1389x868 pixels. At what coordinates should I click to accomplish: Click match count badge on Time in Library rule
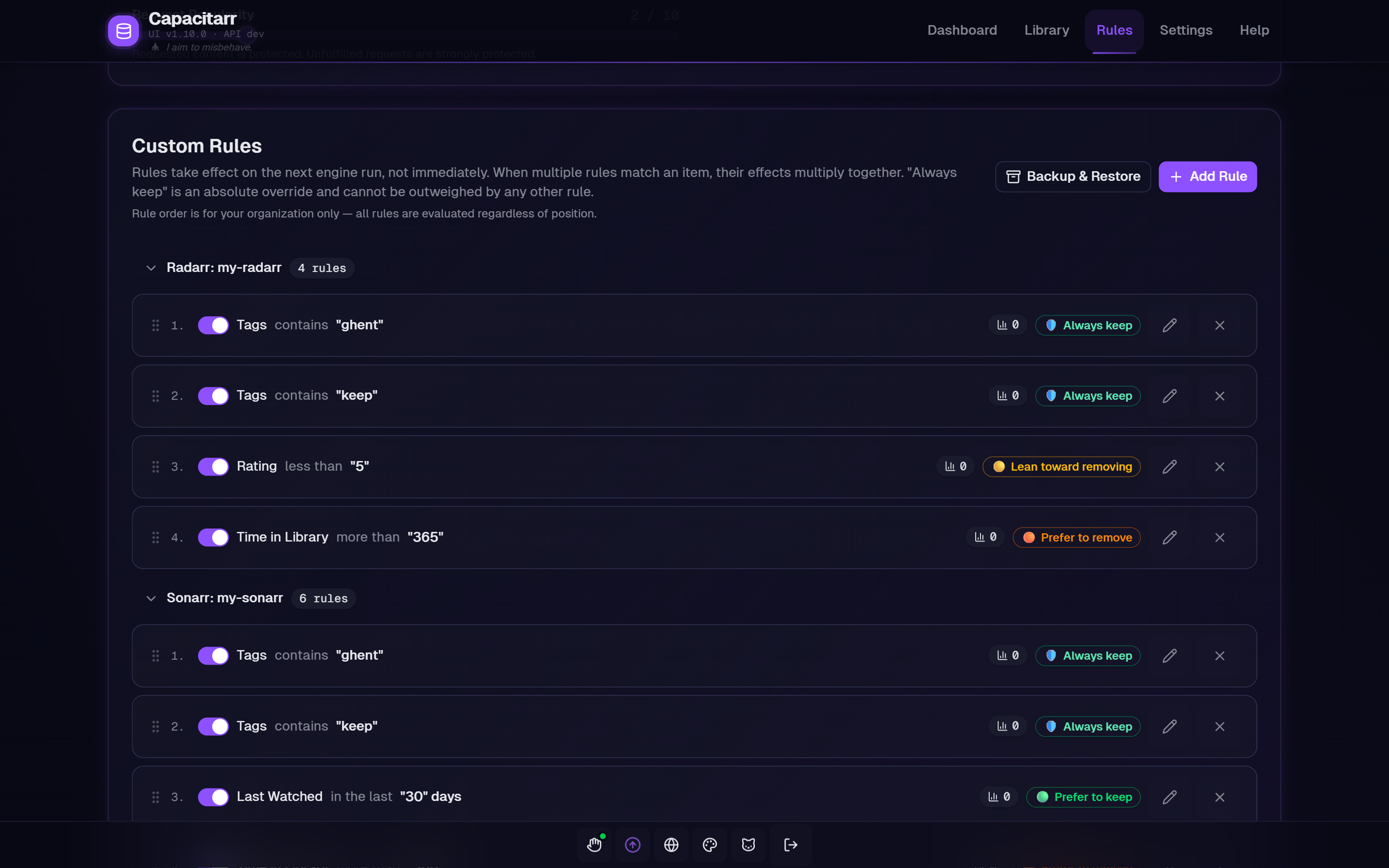[985, 537]
